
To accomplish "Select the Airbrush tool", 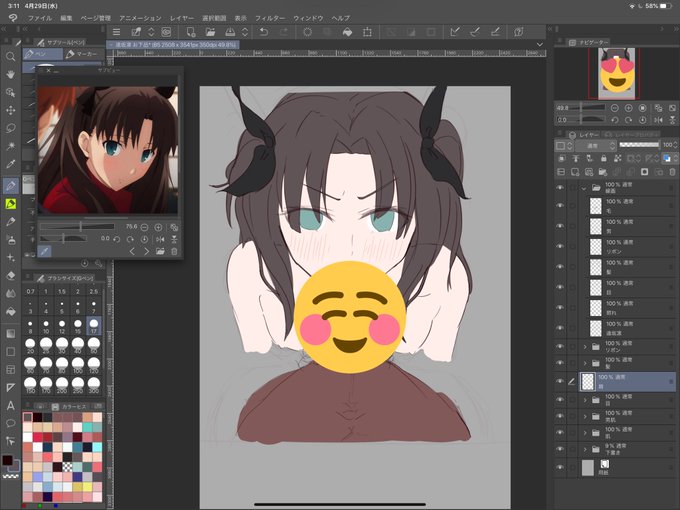I will point(10,239).
